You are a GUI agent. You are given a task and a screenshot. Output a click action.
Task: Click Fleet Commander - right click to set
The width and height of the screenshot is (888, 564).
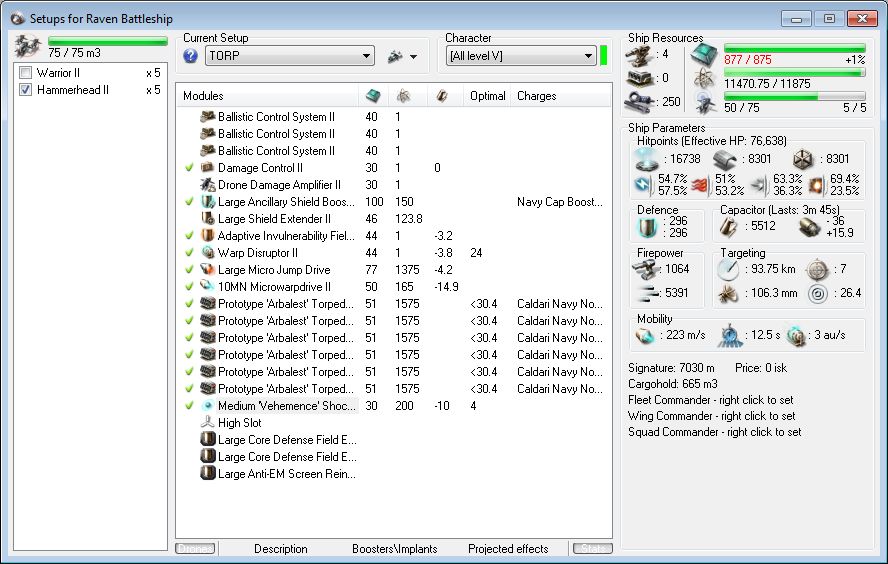coord(710,400)
